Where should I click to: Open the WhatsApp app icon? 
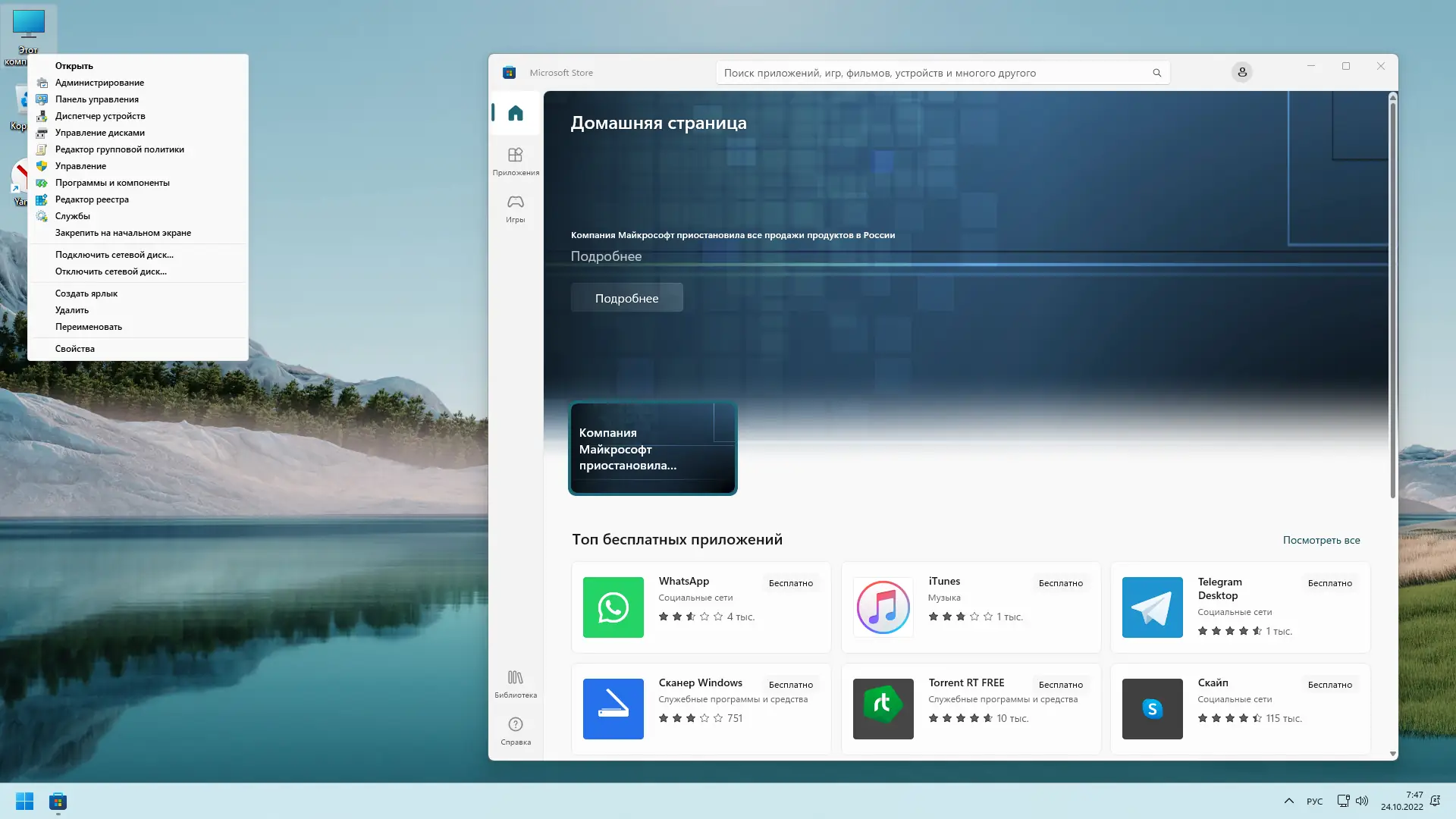point(613,607)
